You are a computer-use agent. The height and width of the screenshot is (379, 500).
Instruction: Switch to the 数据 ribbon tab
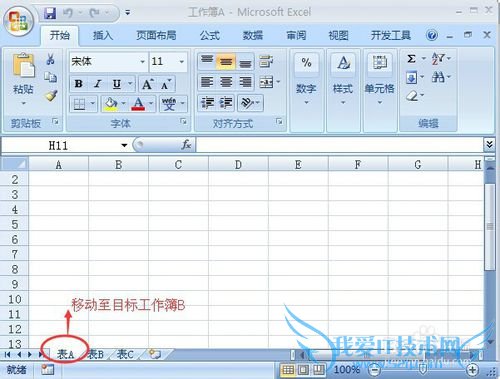pos(253,35)
